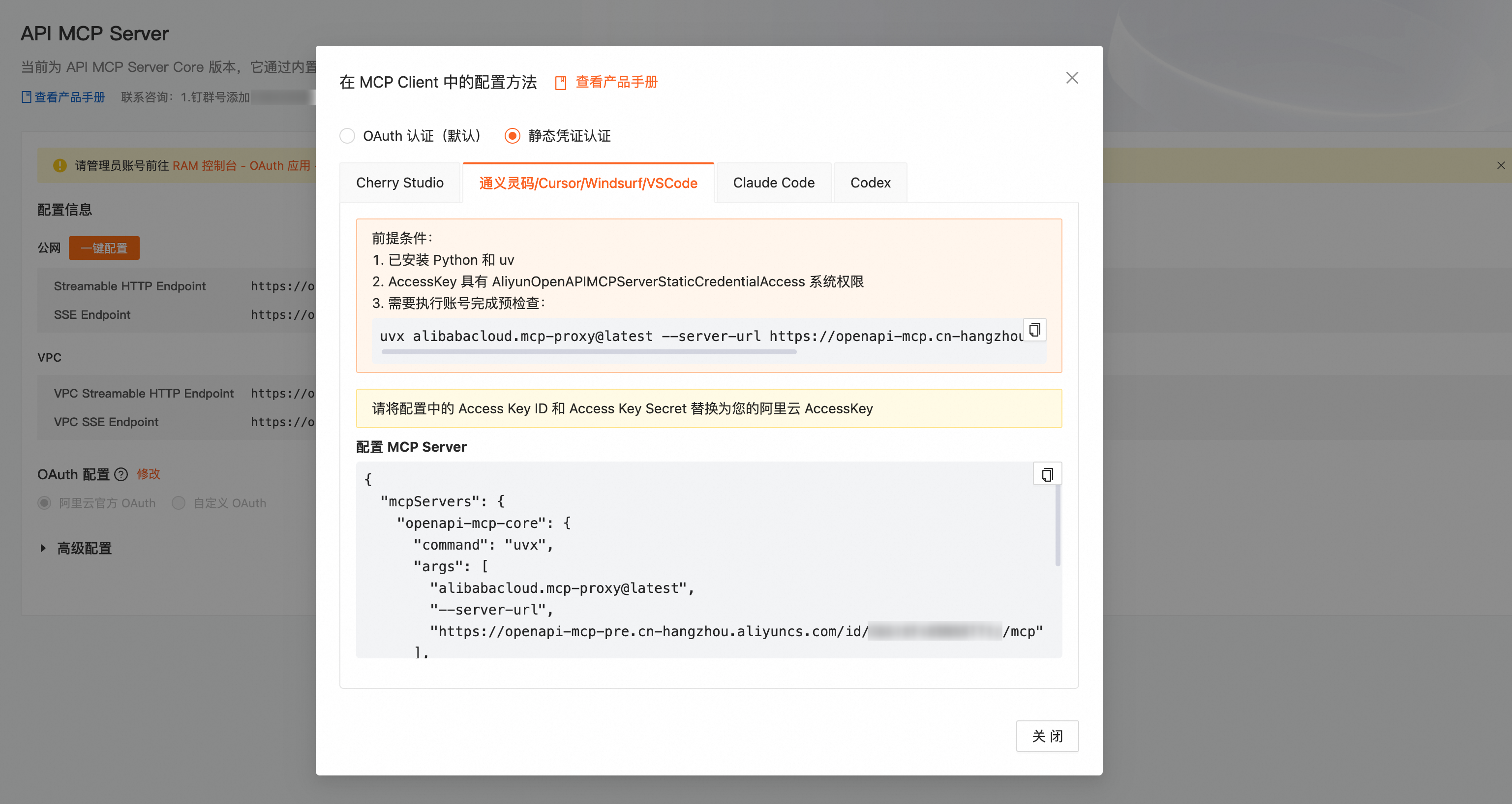The height and width of the screenshot is (804, 1512).
Task: Click horizontal scrollbar under uvx command
Action: tap(589, 352)
